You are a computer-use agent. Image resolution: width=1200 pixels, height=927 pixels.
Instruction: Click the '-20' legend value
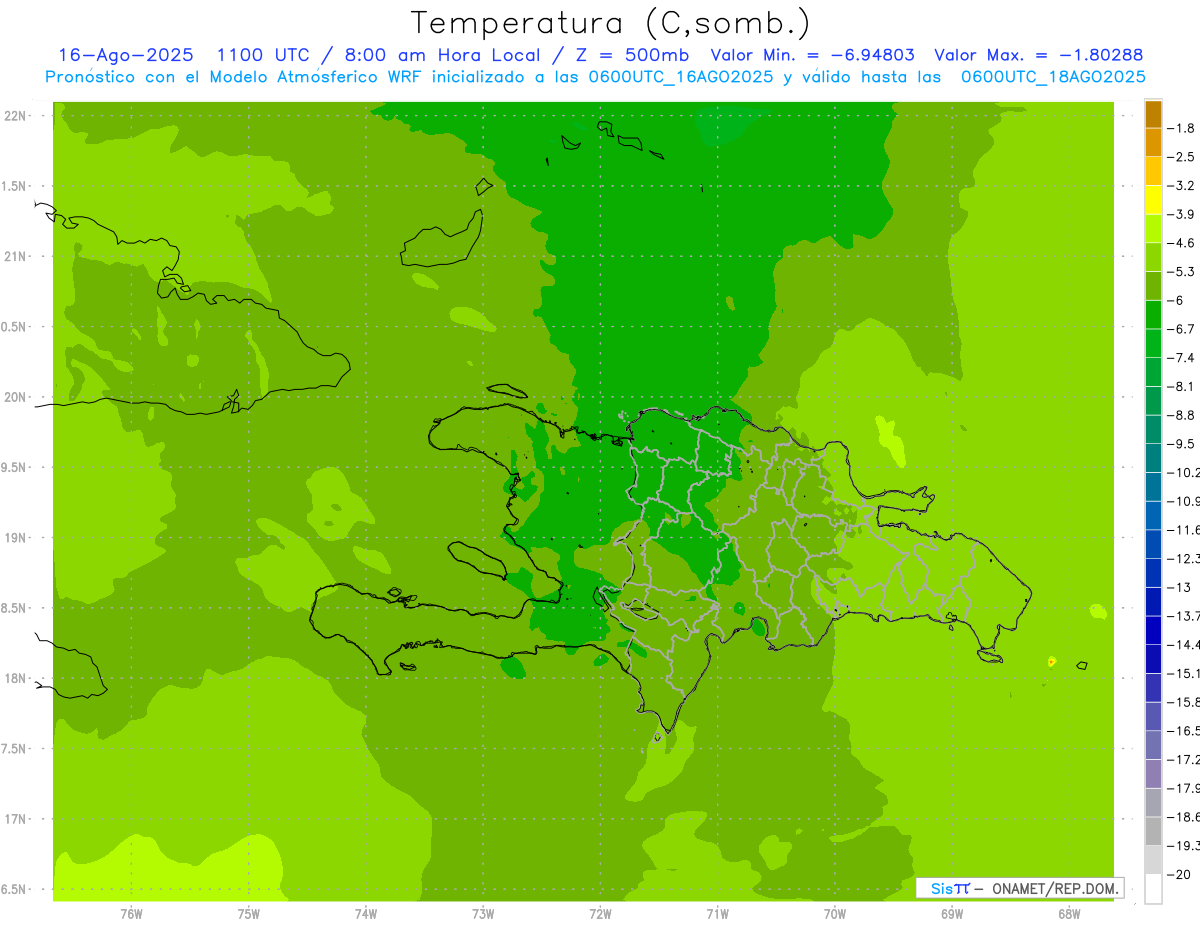coord(1178,874)
